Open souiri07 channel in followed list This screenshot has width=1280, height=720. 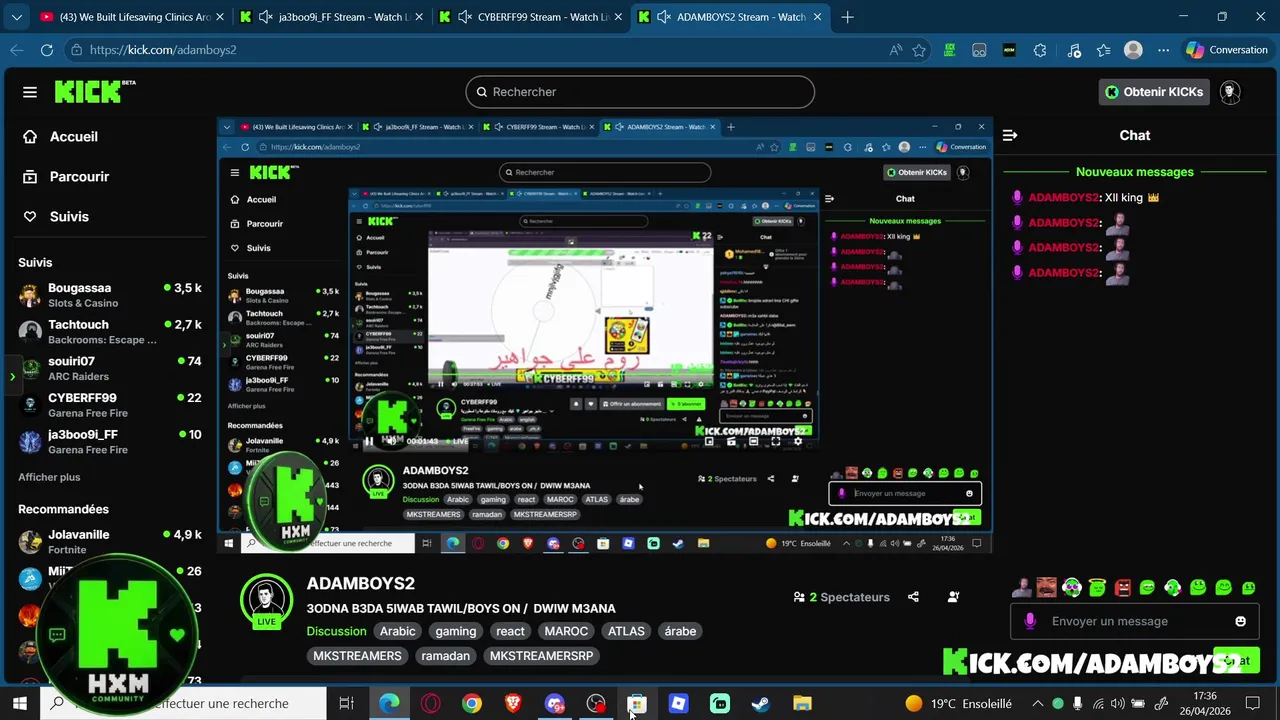110,369
